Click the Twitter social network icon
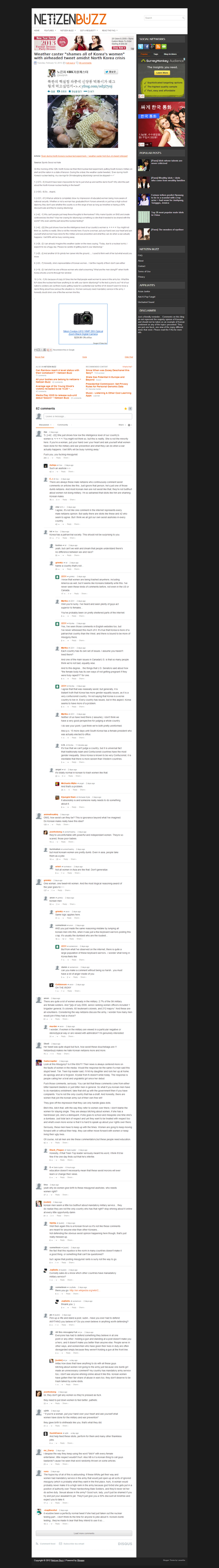 pyautogui.click(x=141, y=47)
